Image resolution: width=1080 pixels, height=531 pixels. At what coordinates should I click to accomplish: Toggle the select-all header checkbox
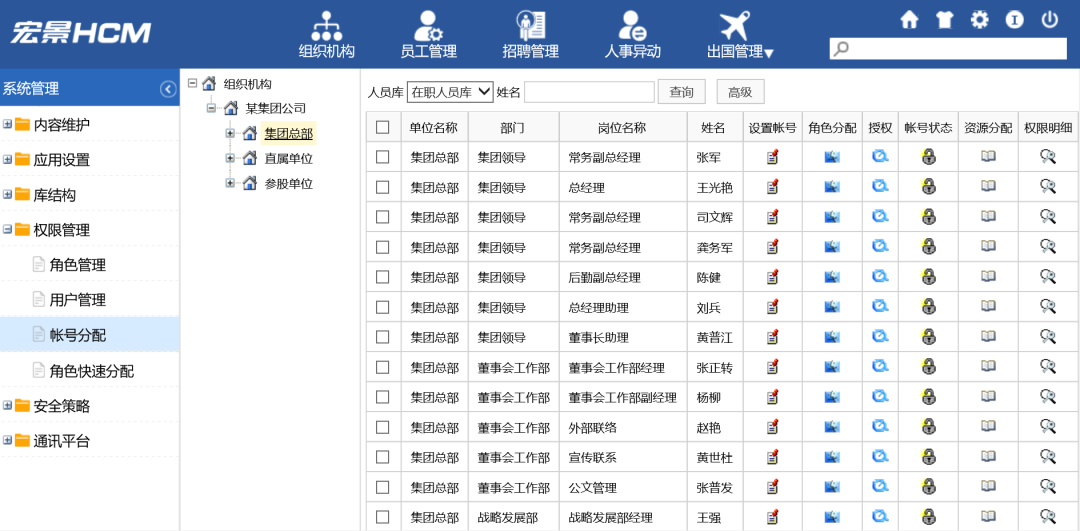point(383,127)
